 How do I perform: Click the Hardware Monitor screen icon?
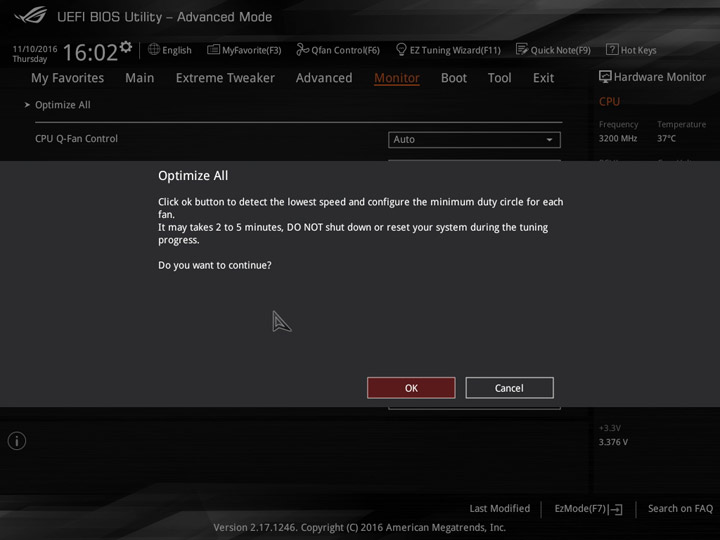[605, 77]
